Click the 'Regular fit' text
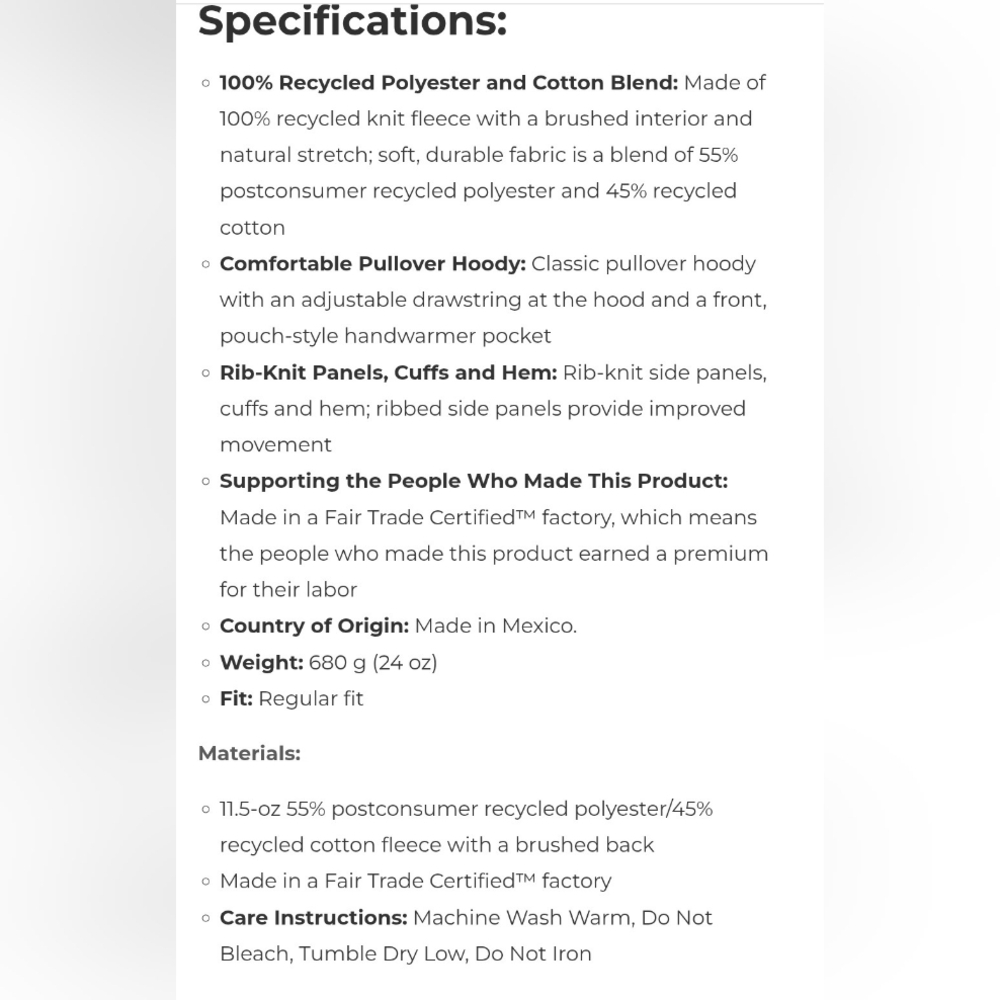This screenshot has width=1000, height=1000. point(311,699)
